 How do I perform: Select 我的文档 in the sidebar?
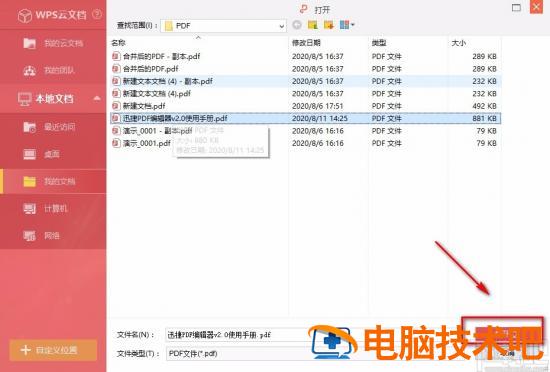(53, 181)
